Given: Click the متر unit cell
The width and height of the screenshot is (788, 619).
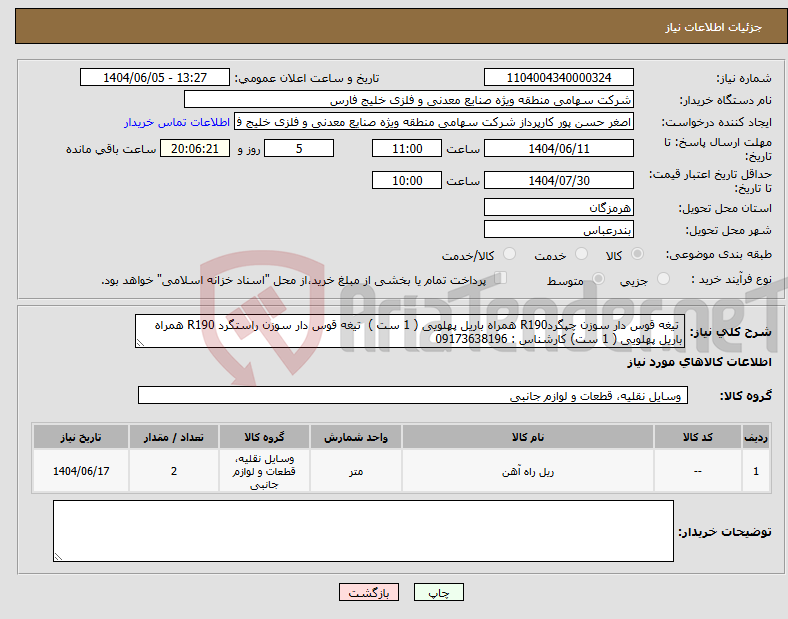Looking at the screenshot, I should pos(356,471).
